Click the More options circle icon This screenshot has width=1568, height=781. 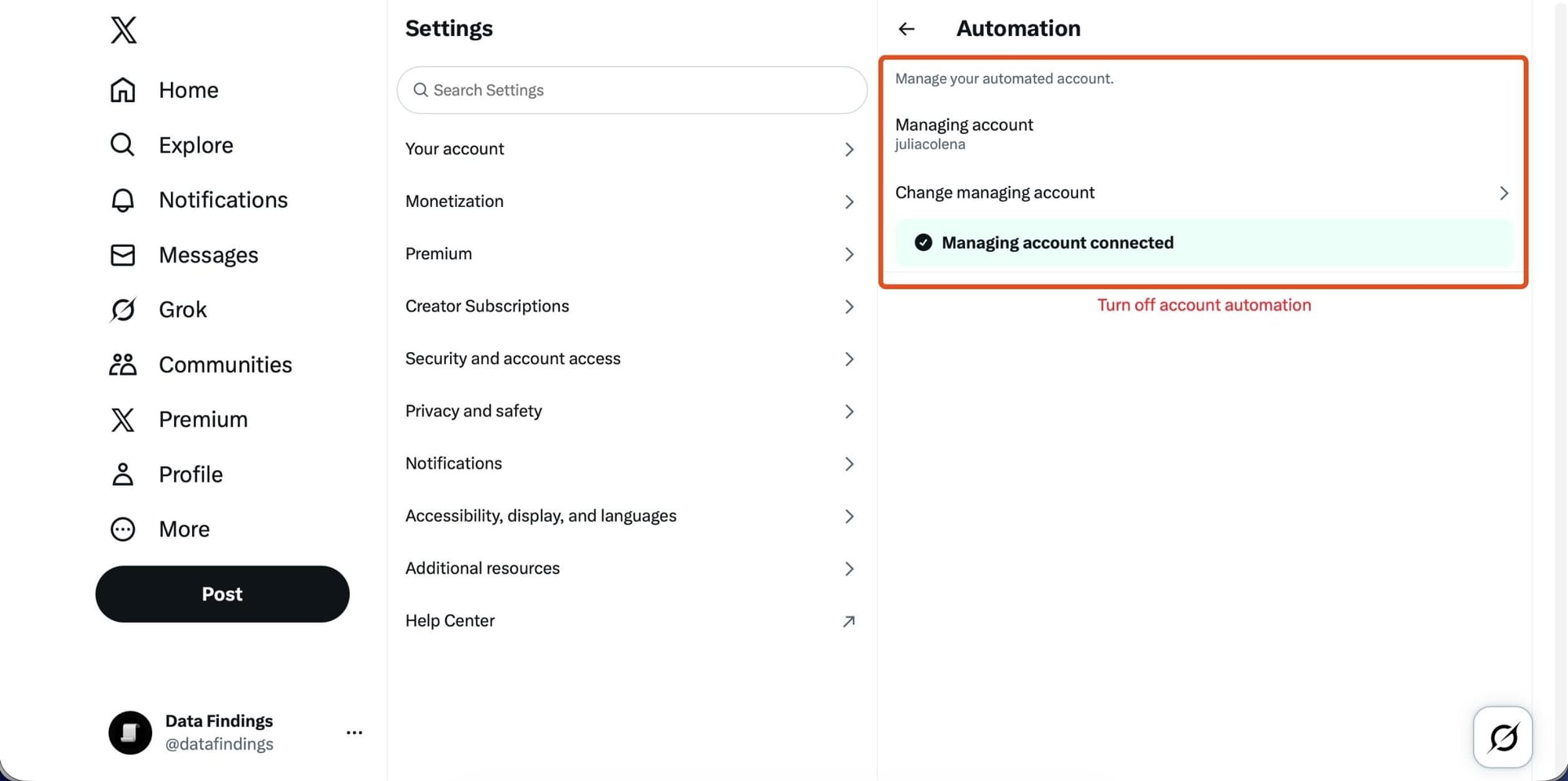pos(123,529)
